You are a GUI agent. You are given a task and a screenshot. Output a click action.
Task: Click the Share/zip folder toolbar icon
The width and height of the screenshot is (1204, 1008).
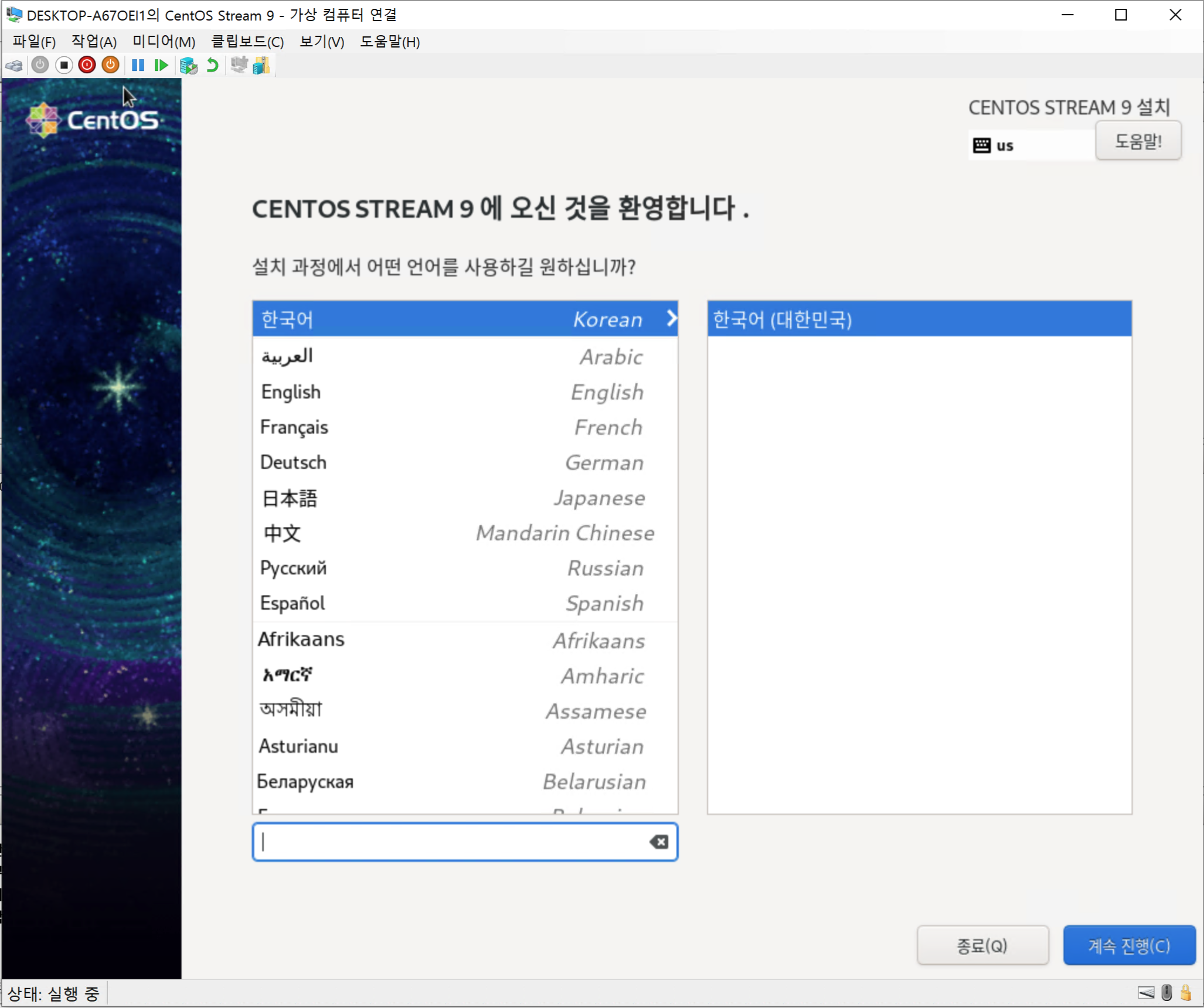tap(261, 65)
